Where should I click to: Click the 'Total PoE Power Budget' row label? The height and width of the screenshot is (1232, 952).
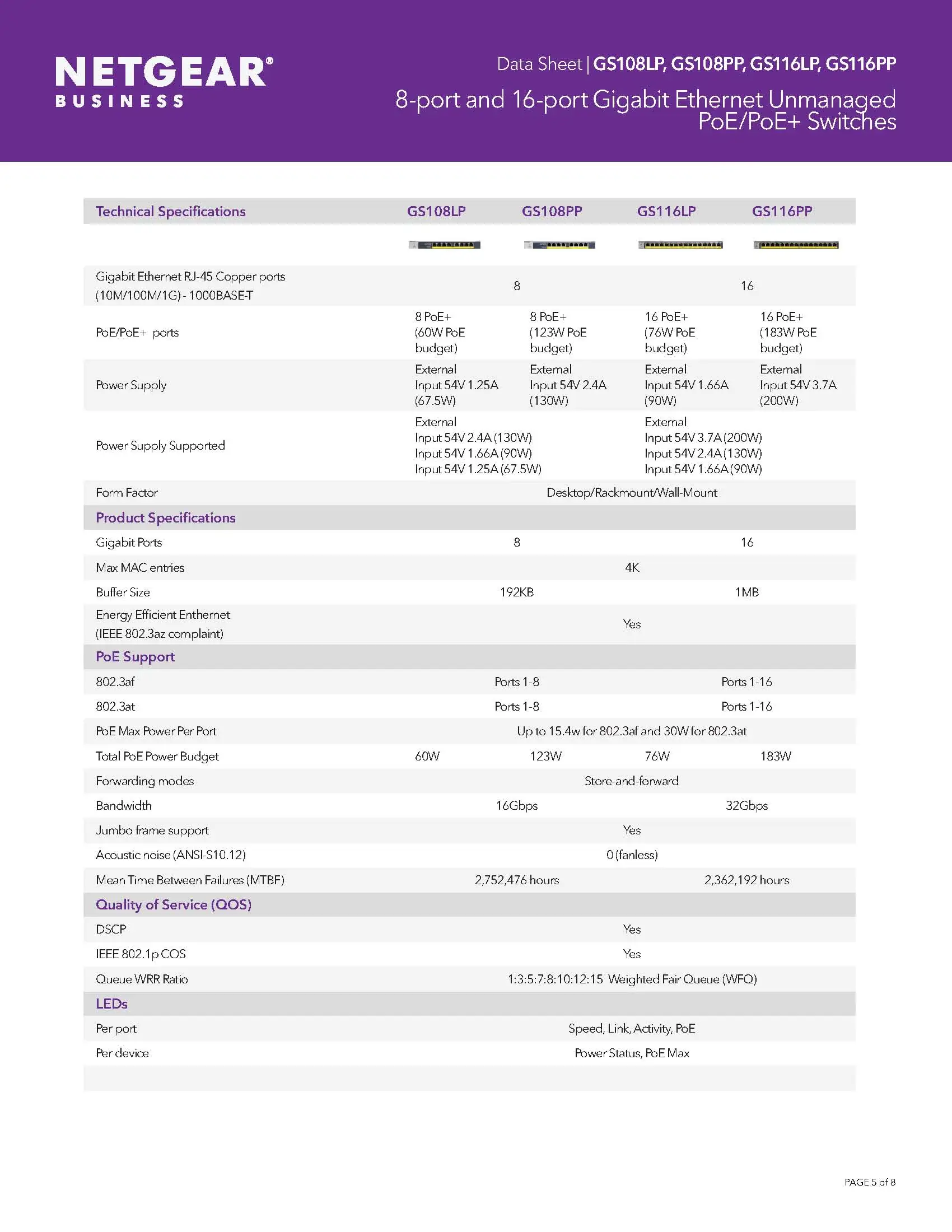pyautogui.click(x=157, y=757)
